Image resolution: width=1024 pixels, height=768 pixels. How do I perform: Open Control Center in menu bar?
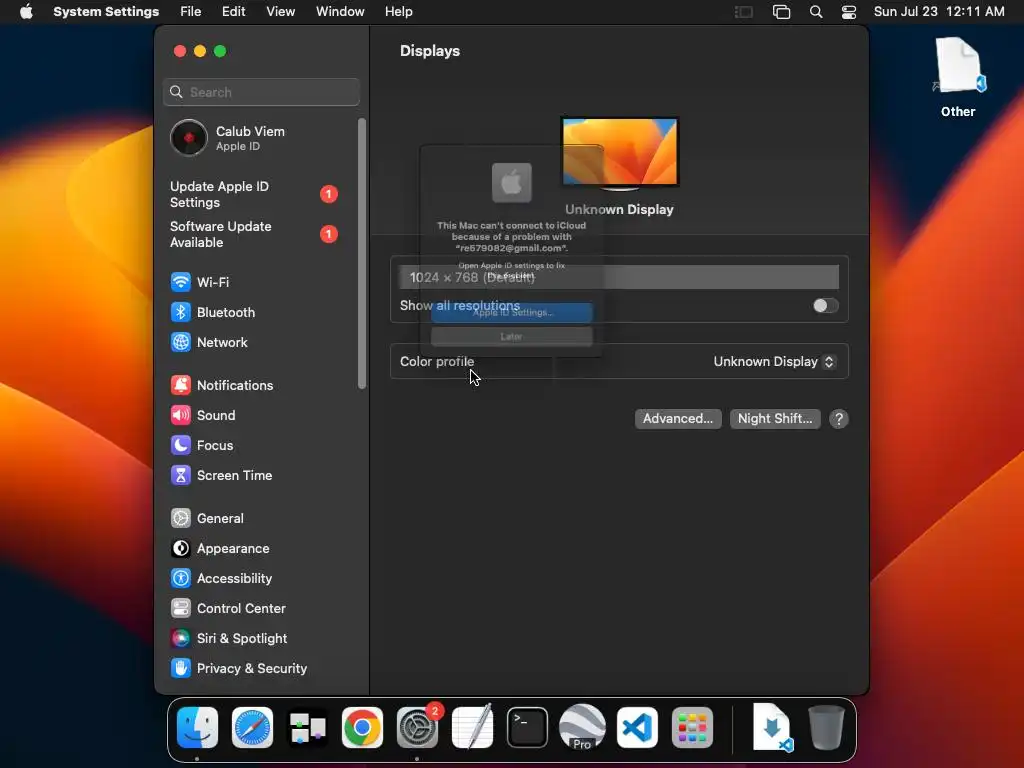(848, 12)
